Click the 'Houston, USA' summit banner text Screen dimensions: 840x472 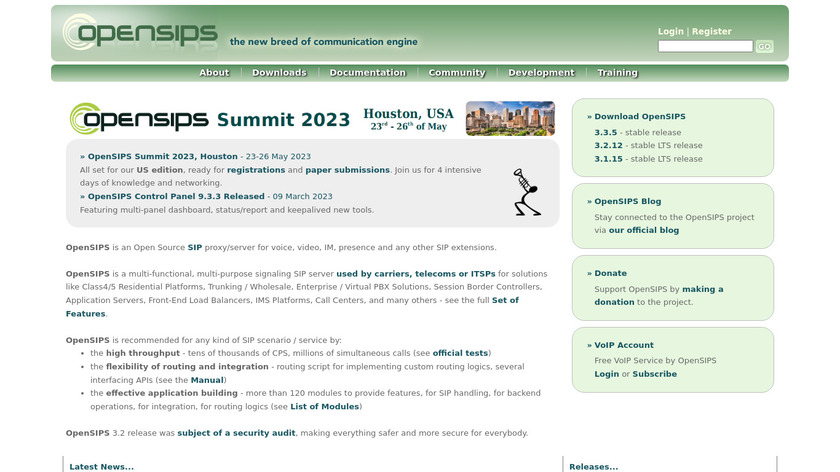[x=408, y=113]
